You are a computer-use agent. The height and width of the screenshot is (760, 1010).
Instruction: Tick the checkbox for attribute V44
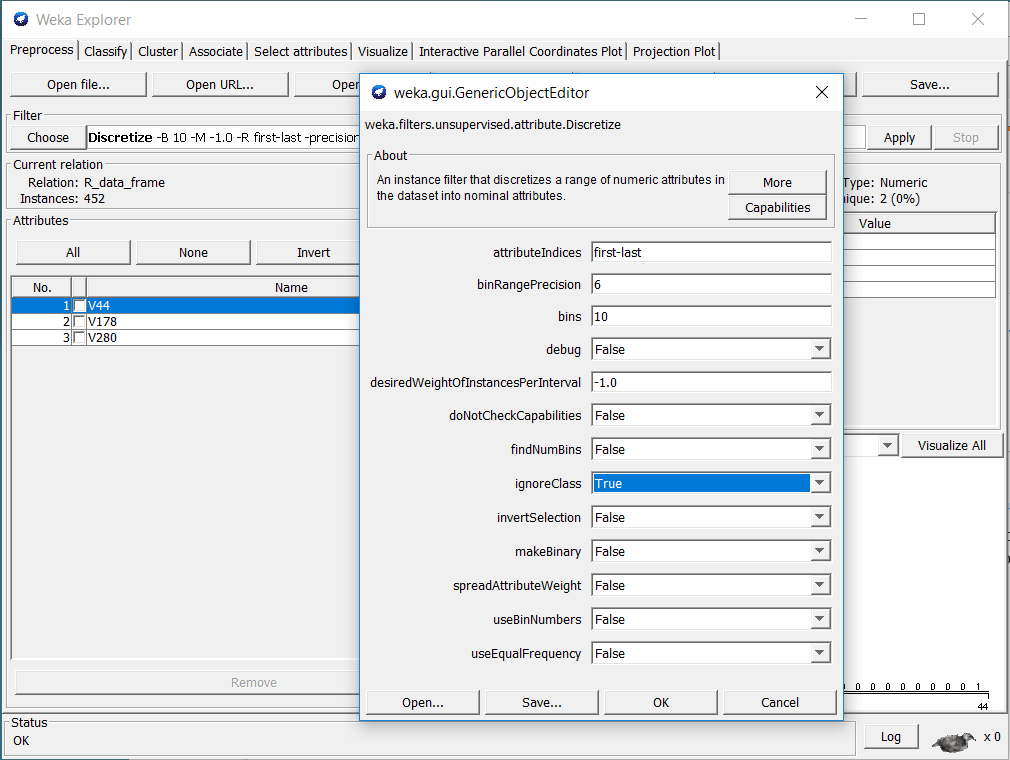(x=79, y=305)
